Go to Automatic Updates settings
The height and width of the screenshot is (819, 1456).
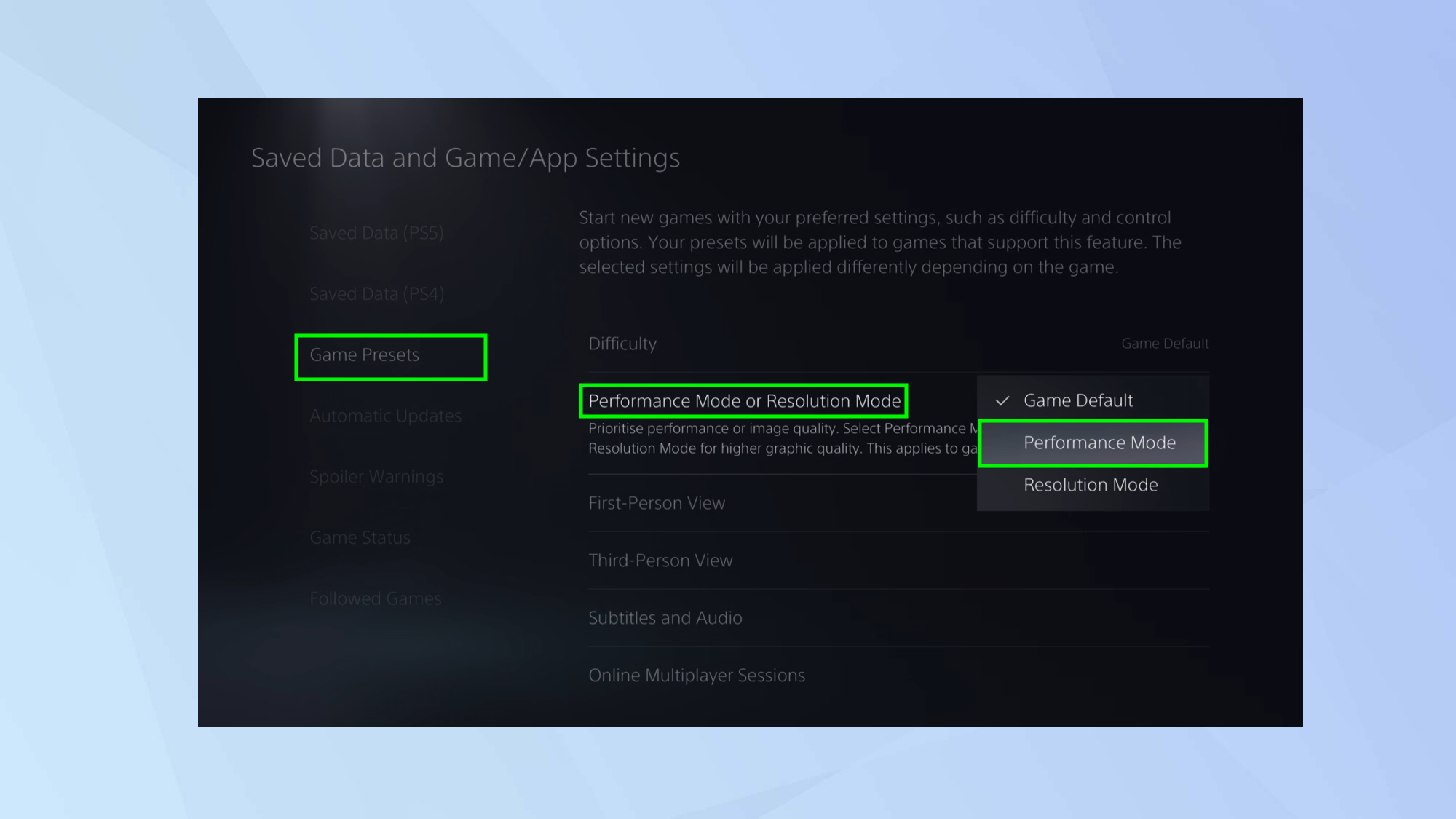click(385, 416)
